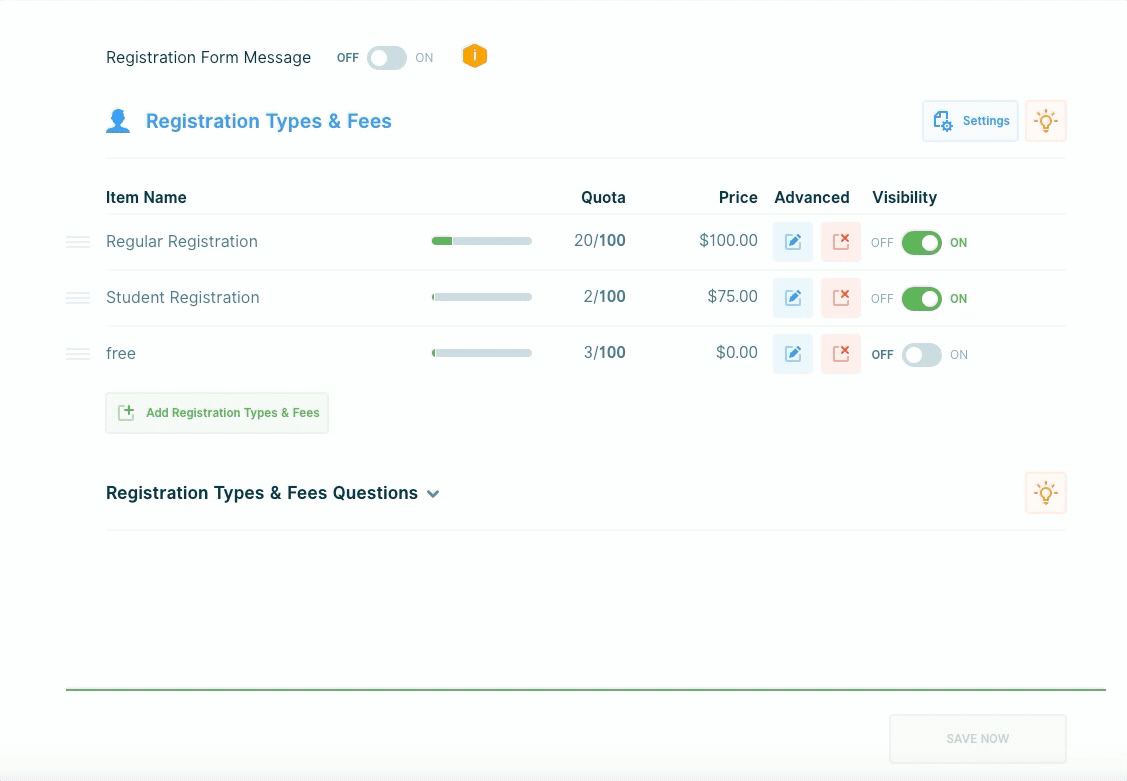Edit the Regular Registration item
Screen dimensions: 1127x781
(793, 242)
